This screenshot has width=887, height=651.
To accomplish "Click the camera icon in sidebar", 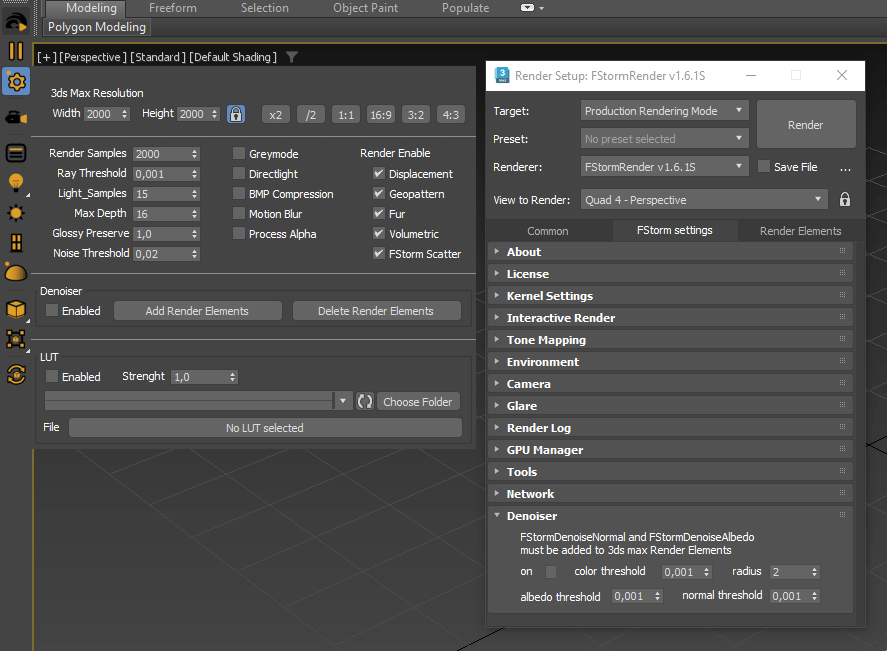I will click(16, 118).
